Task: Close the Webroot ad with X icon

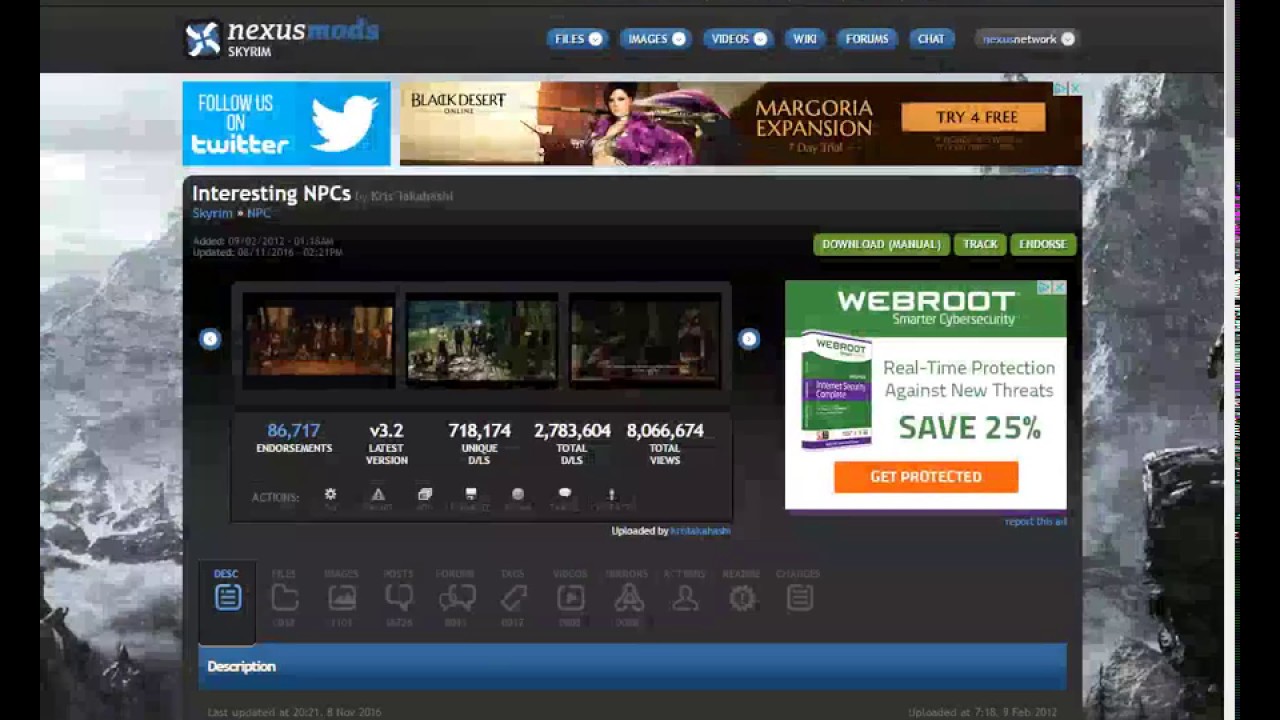Action: (x=1059, y=288)
